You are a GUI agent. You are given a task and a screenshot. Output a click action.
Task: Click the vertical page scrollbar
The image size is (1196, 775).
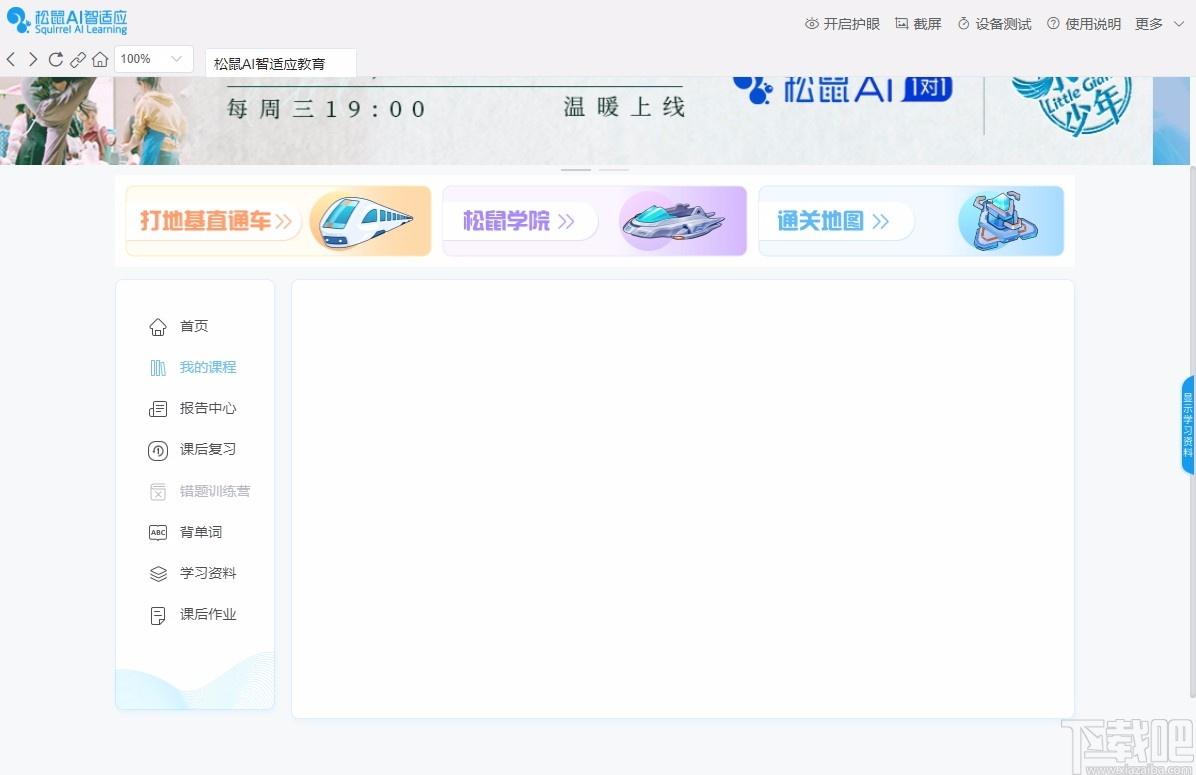[1192, 431]
